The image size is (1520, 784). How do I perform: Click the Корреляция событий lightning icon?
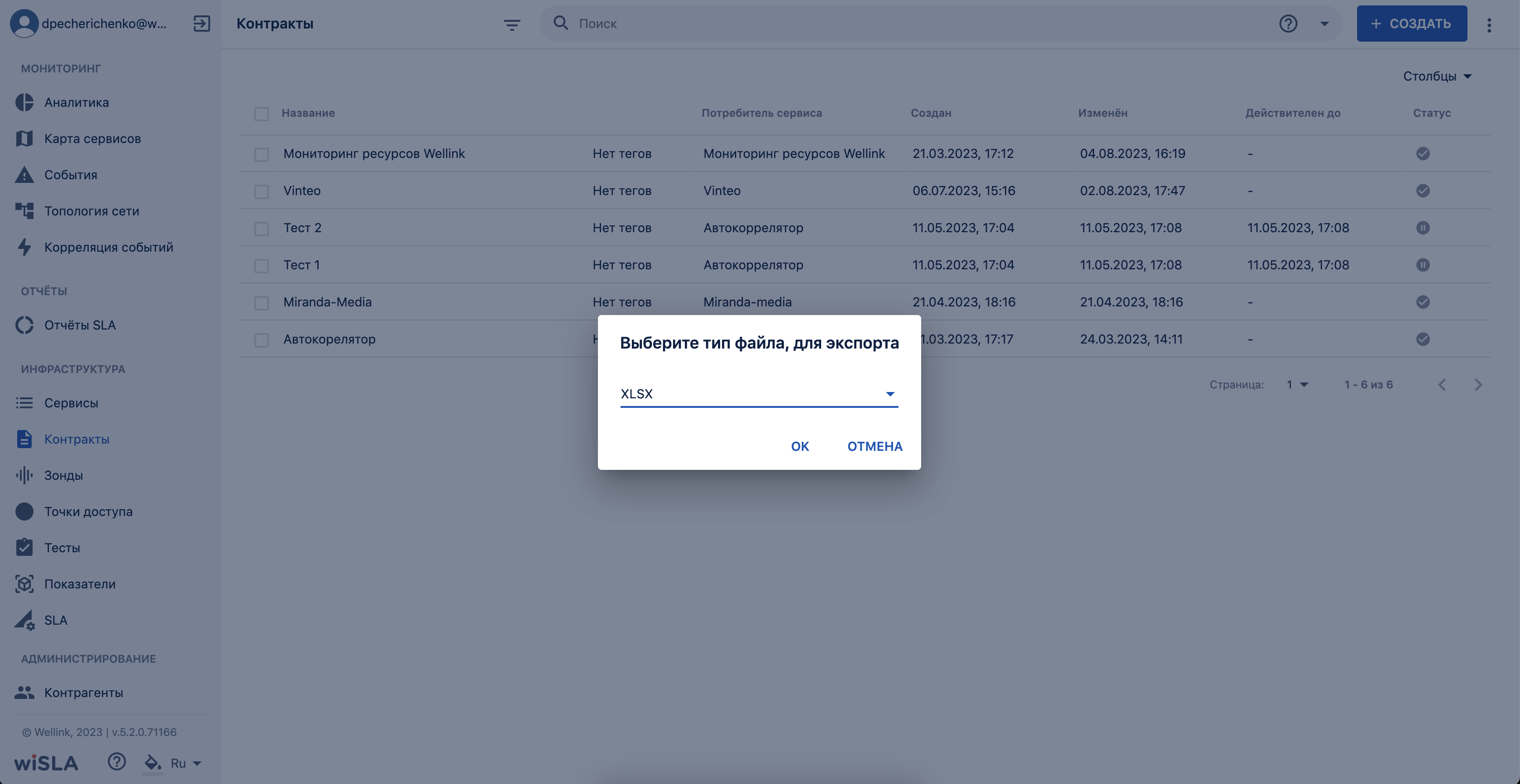point(24,247)
